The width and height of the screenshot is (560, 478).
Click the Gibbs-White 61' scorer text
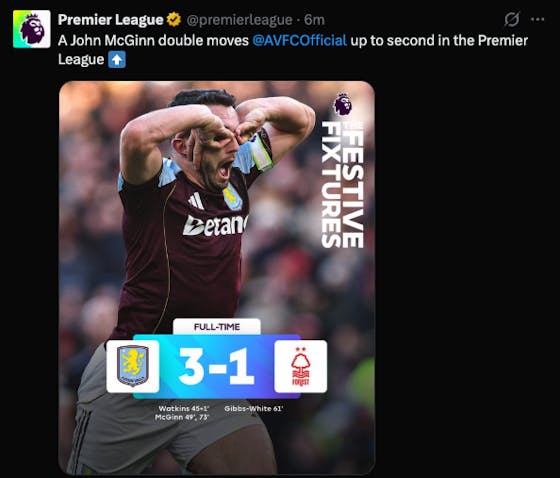coord(254,408)
